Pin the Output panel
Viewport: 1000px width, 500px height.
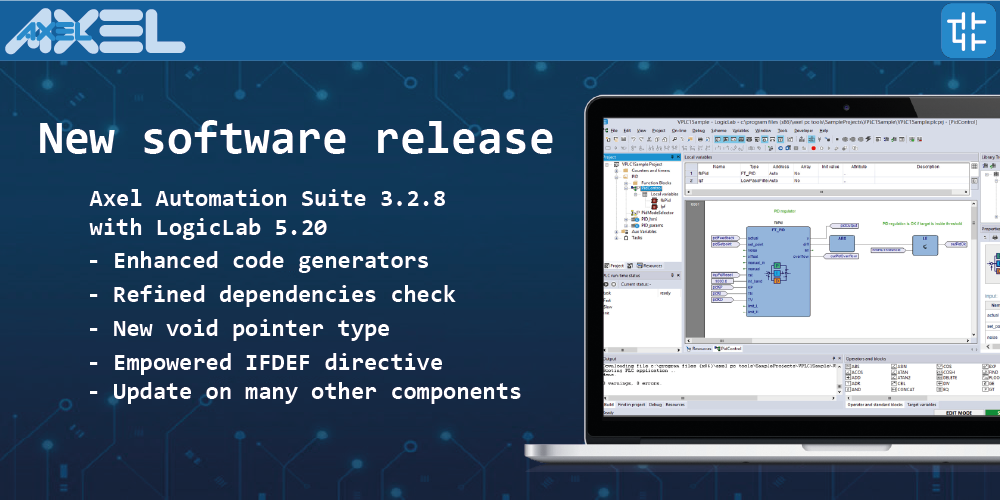(x=834, y=358)
